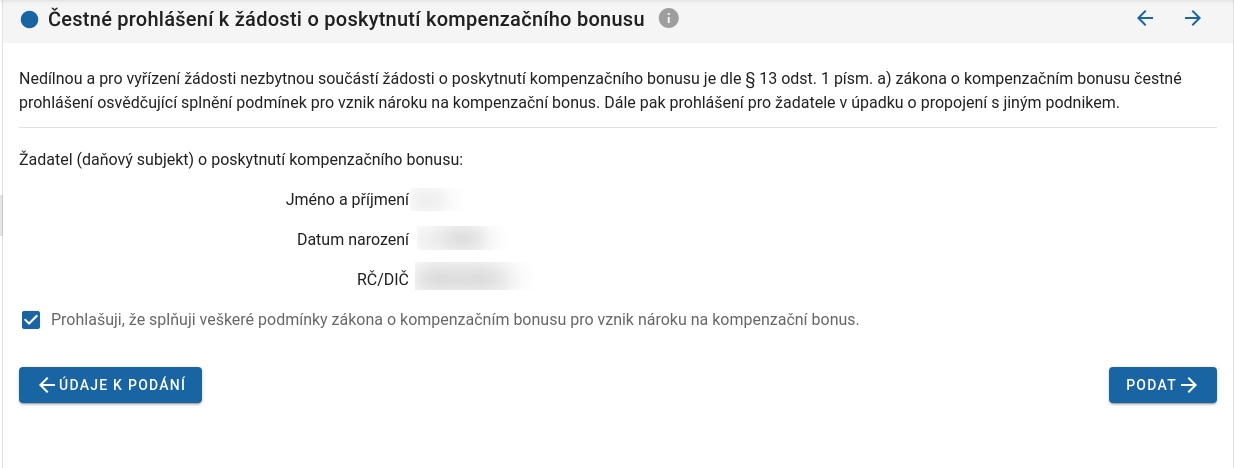Click the gray scrollbar handle on left edge
The height and width of the screenshot is (468, 1234).
2,215
